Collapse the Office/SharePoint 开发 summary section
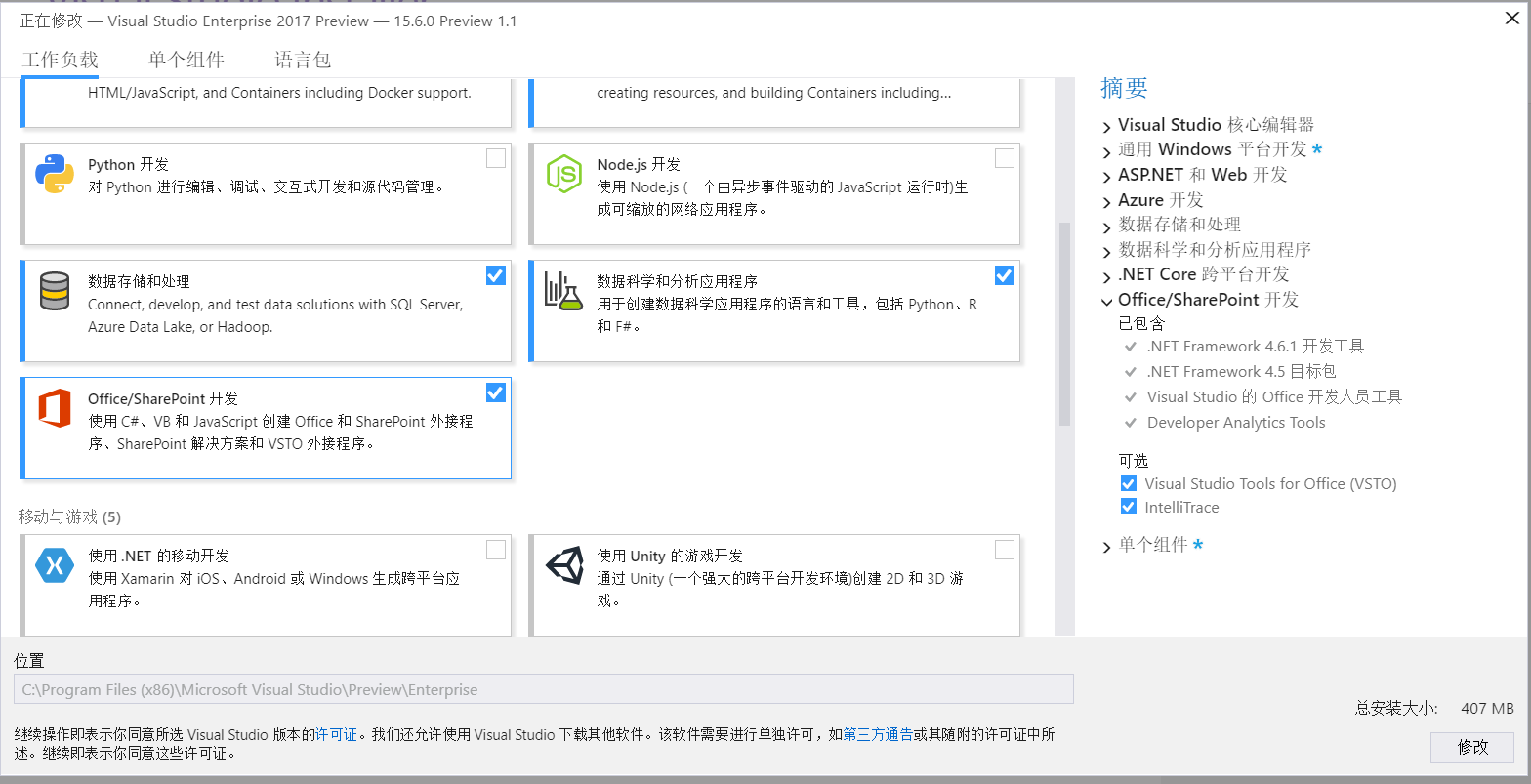This screenshot has height=784, width=1531. click(1106, 301)
